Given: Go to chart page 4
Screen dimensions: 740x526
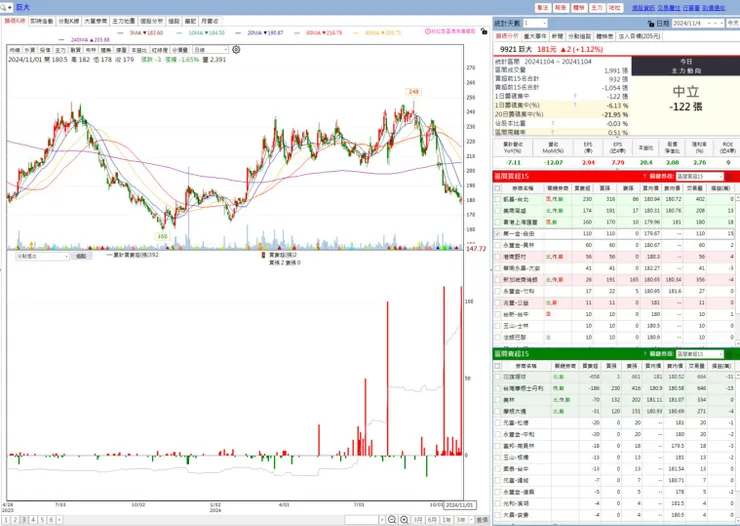Looking at the screenshot, I should pyautogui.click(x=33, y=520).
